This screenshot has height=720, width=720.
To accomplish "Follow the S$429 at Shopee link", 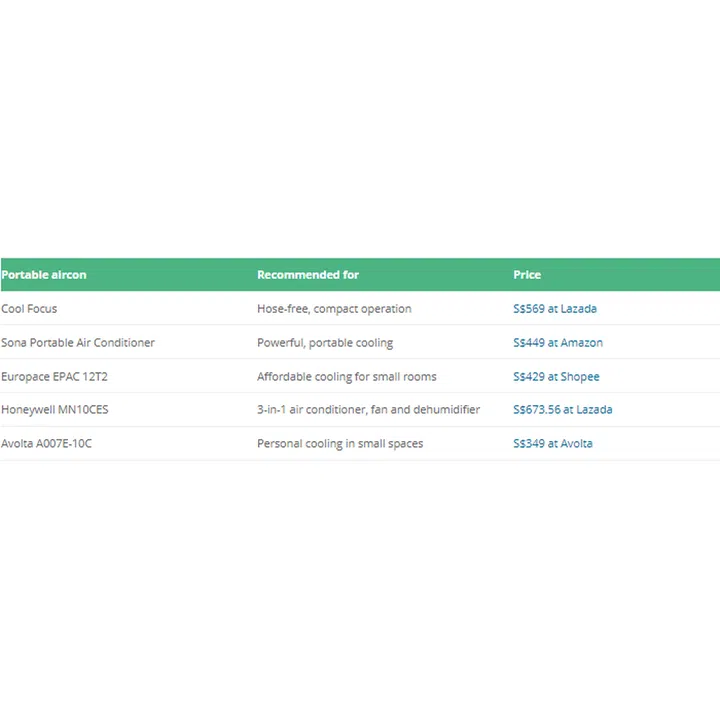I will (x=556, y=377).
